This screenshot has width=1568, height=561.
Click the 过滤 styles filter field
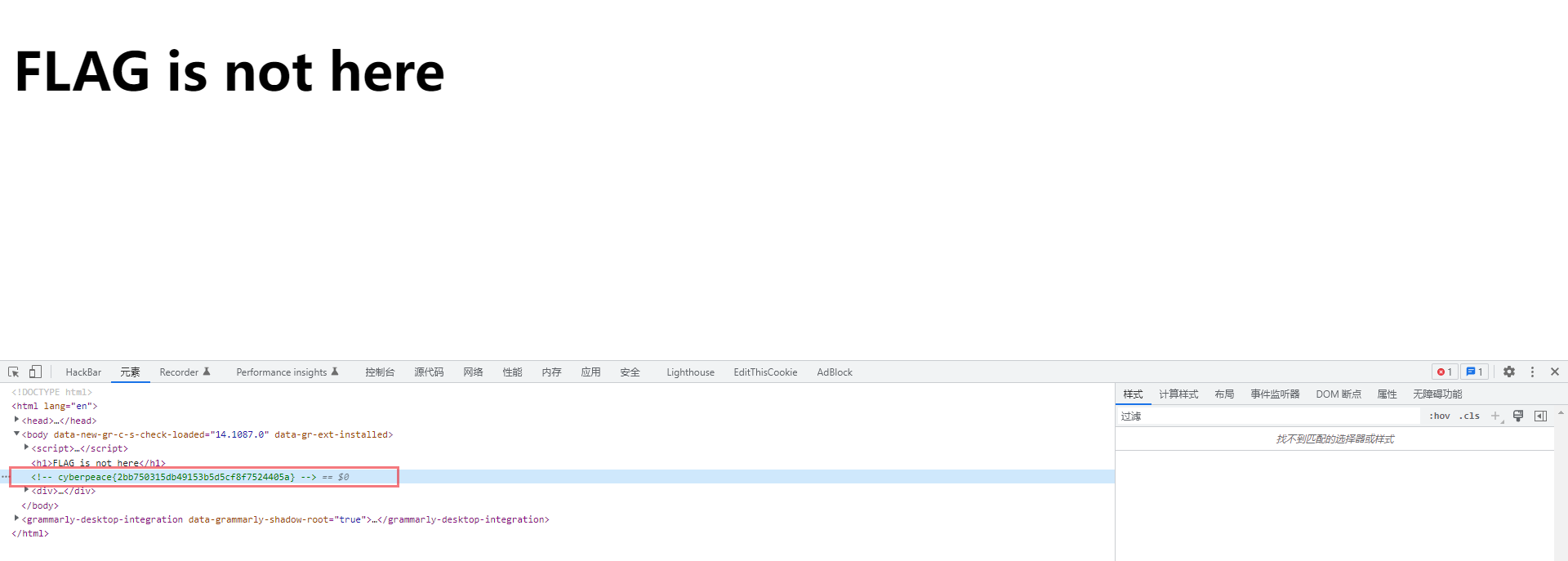click(1268, 416)
